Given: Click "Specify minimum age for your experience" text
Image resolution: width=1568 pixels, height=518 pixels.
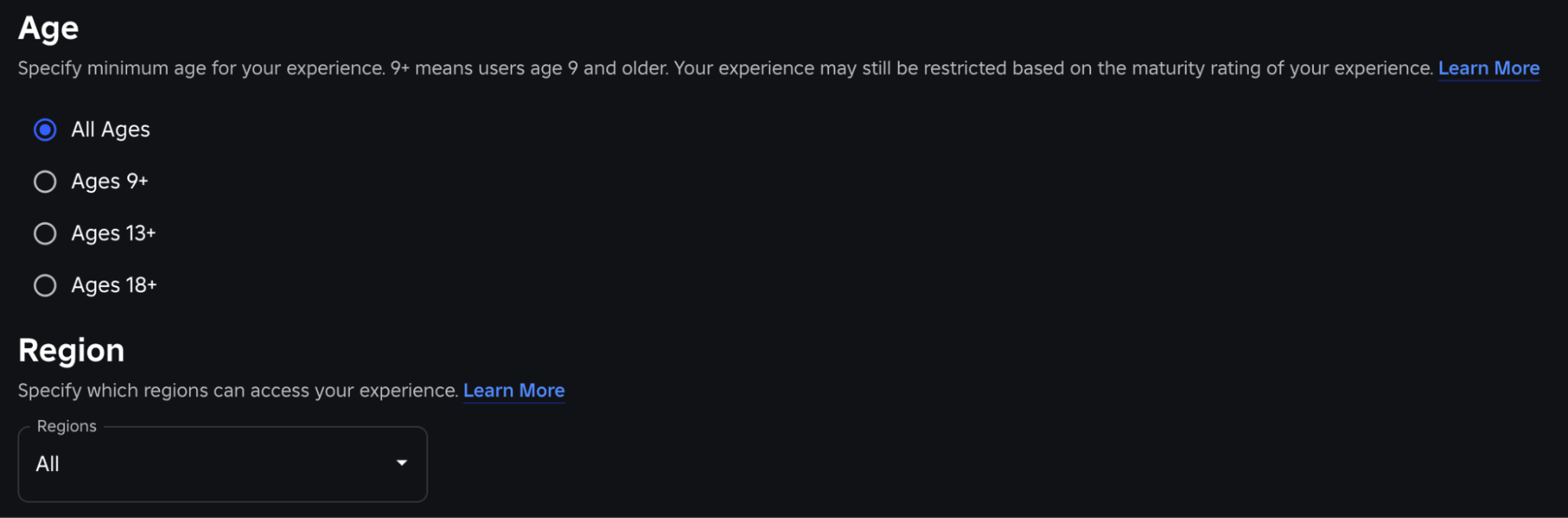Looking at the screenshot, I should coord(201,68).
